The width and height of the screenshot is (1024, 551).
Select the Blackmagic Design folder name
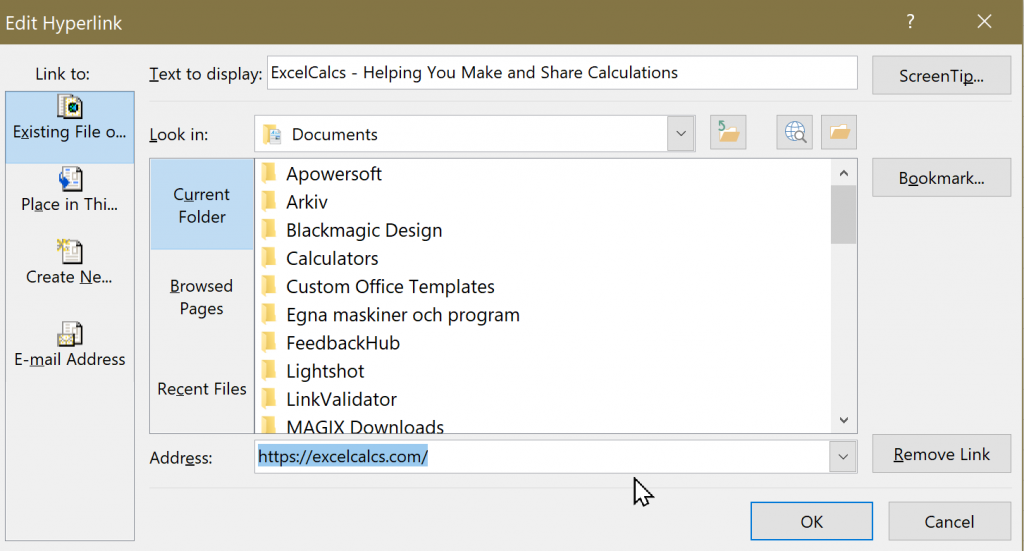click(364, 230)
